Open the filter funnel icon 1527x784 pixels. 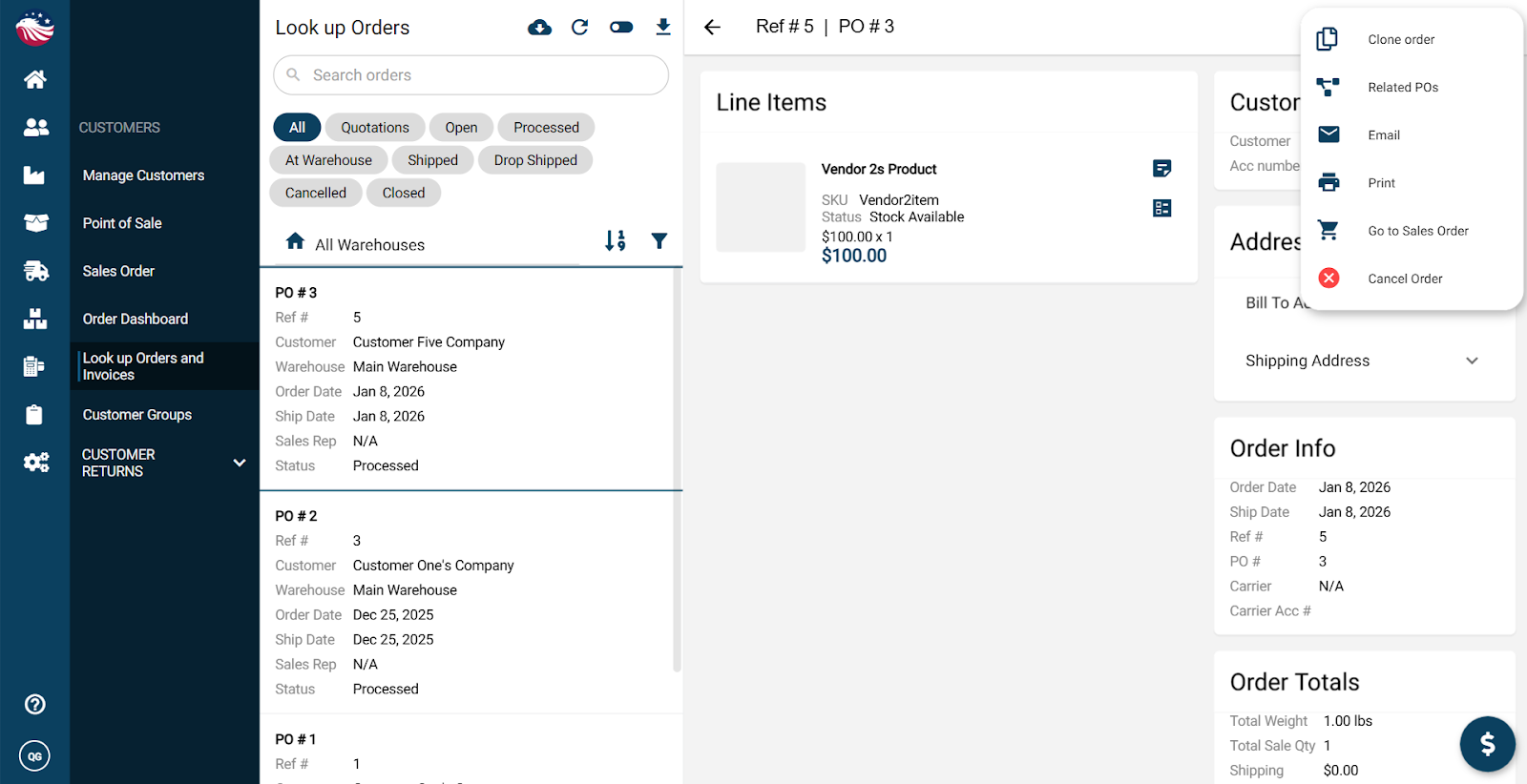click(x=659, y=240)
